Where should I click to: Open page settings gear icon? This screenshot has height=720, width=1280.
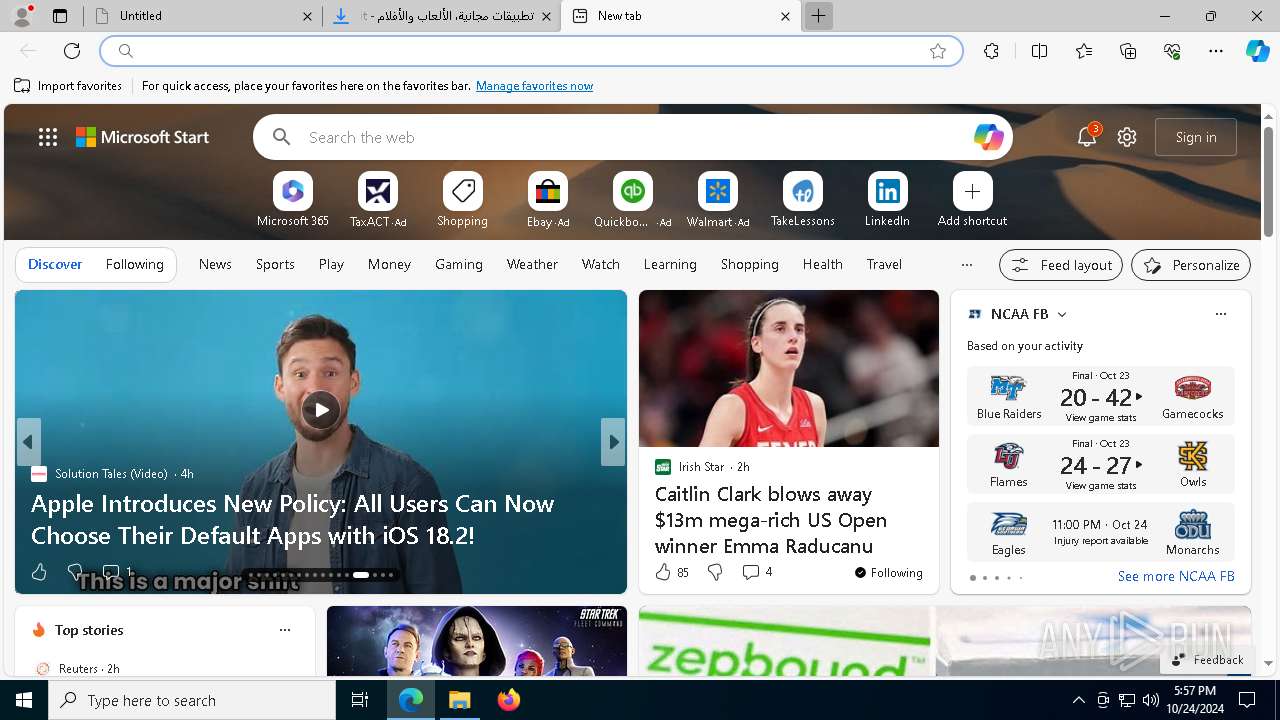(1127, 137)
